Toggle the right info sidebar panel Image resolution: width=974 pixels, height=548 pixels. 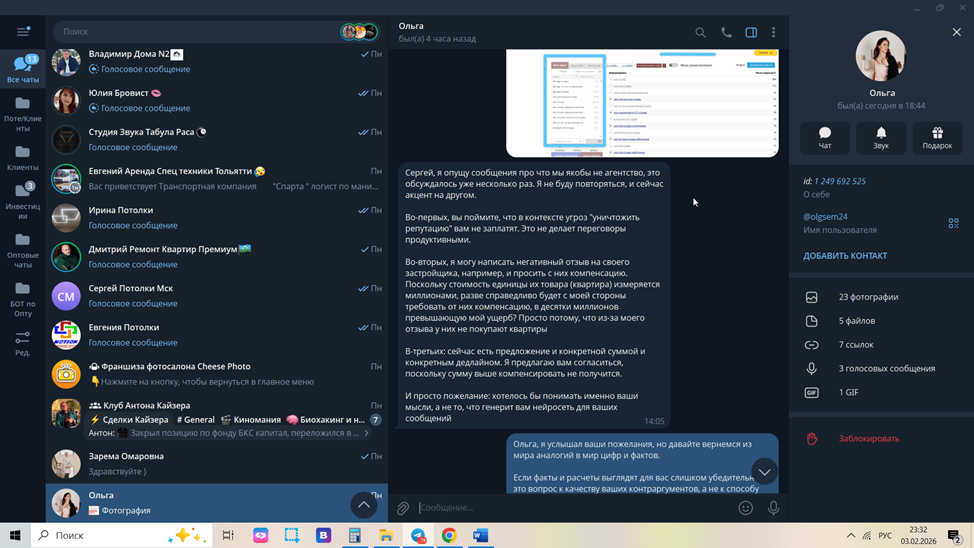tap(751, 32)
